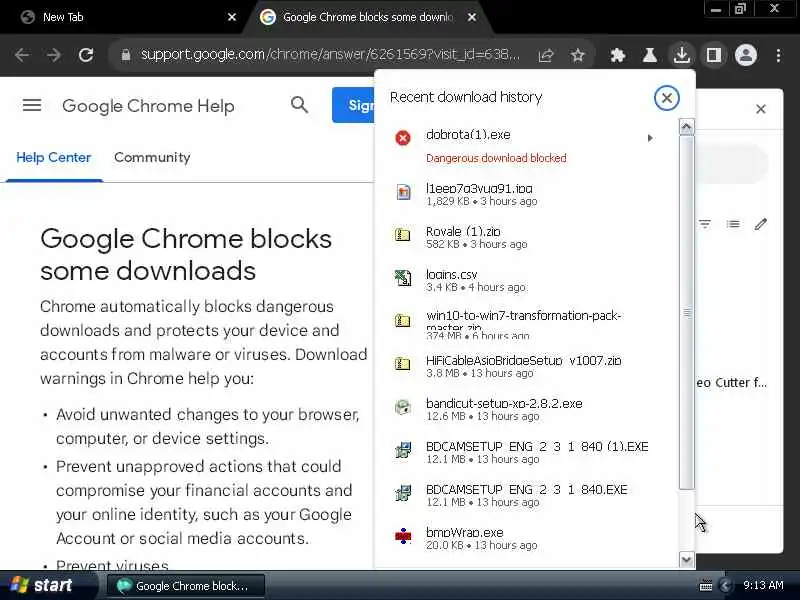Click the system tray clock 9:13 AM

point(763,585)
